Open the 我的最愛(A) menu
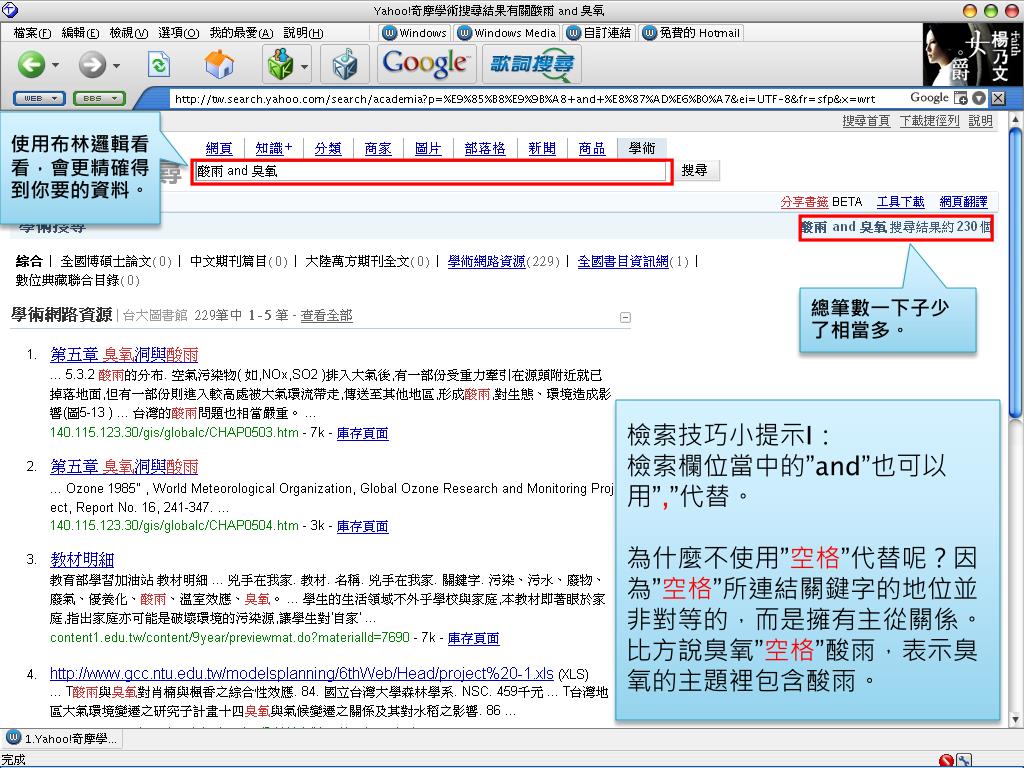The height and width of the screenshot is (768, 1024). point(241,33)
